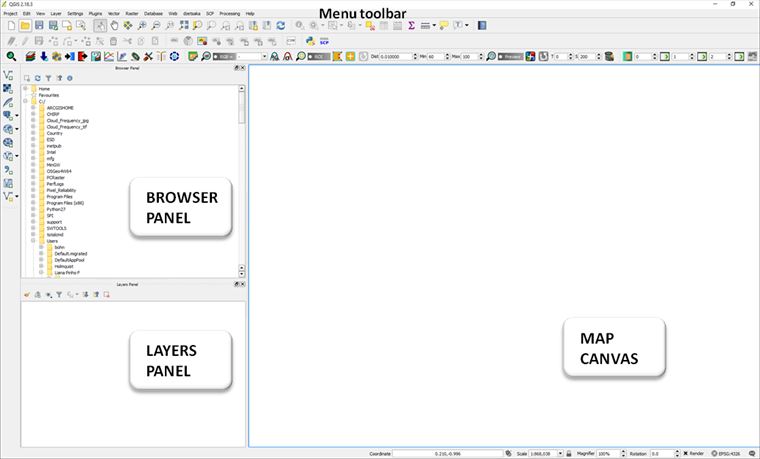Toggle extents display beside coordinate field
The image size is (760, 459).
click(509, 453)
